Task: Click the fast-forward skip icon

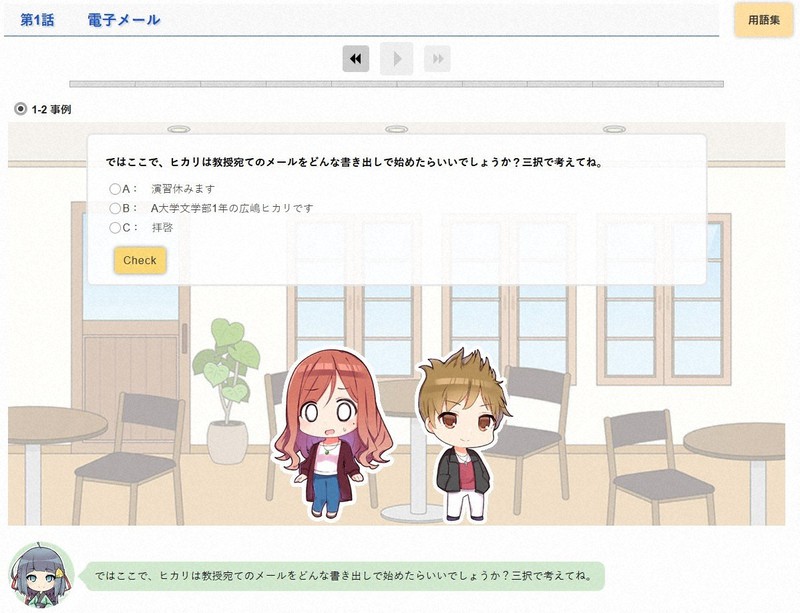Action: pyautogui.click(x=438, y=60)
